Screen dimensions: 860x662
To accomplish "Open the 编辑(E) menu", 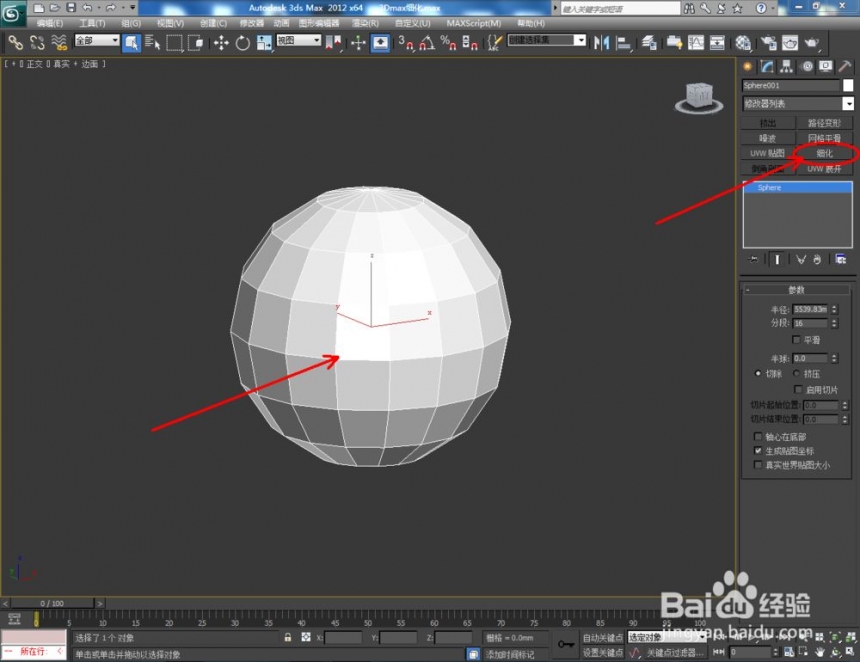I will [50, 23].
